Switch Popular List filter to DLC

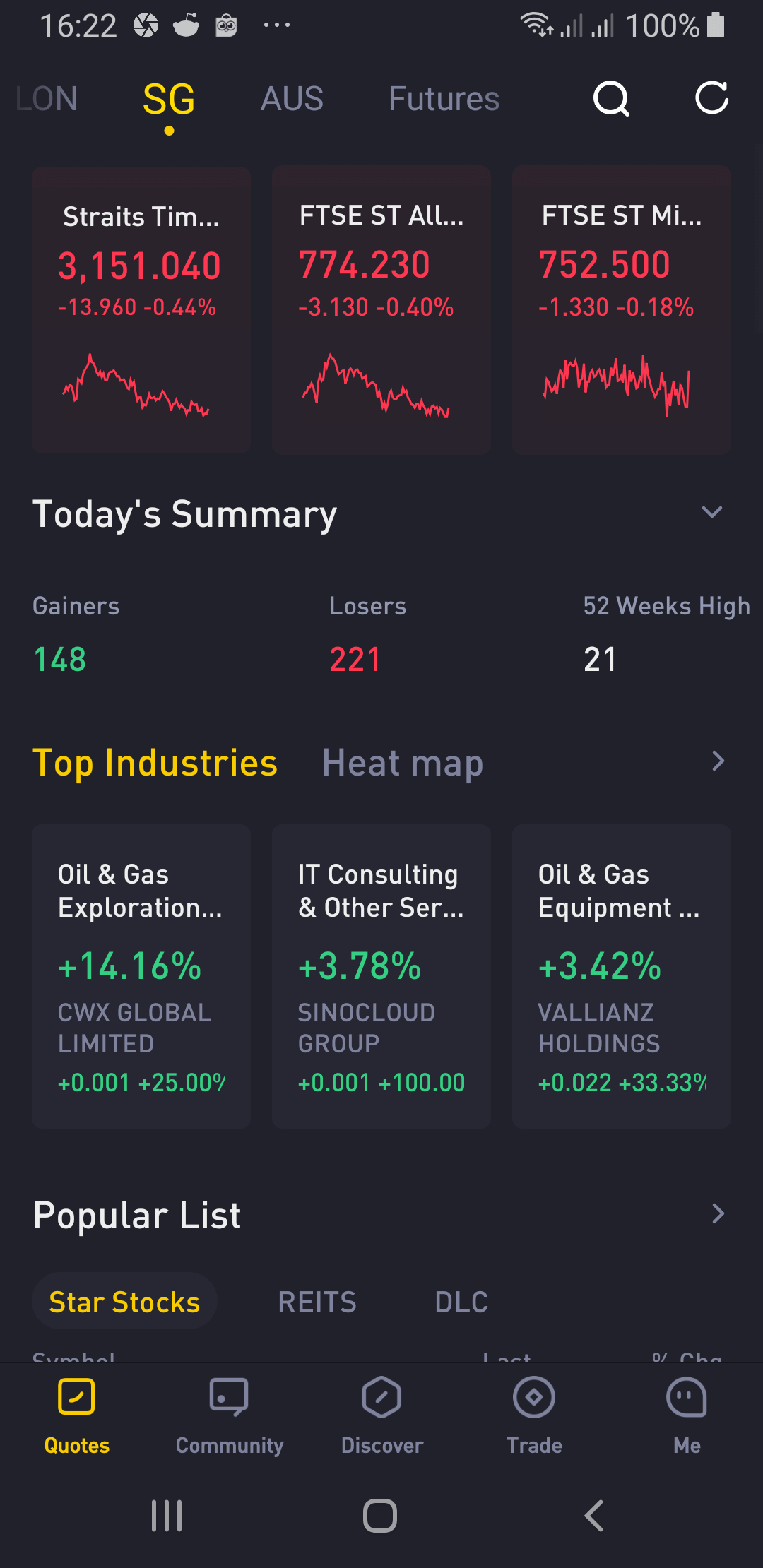461,1302
